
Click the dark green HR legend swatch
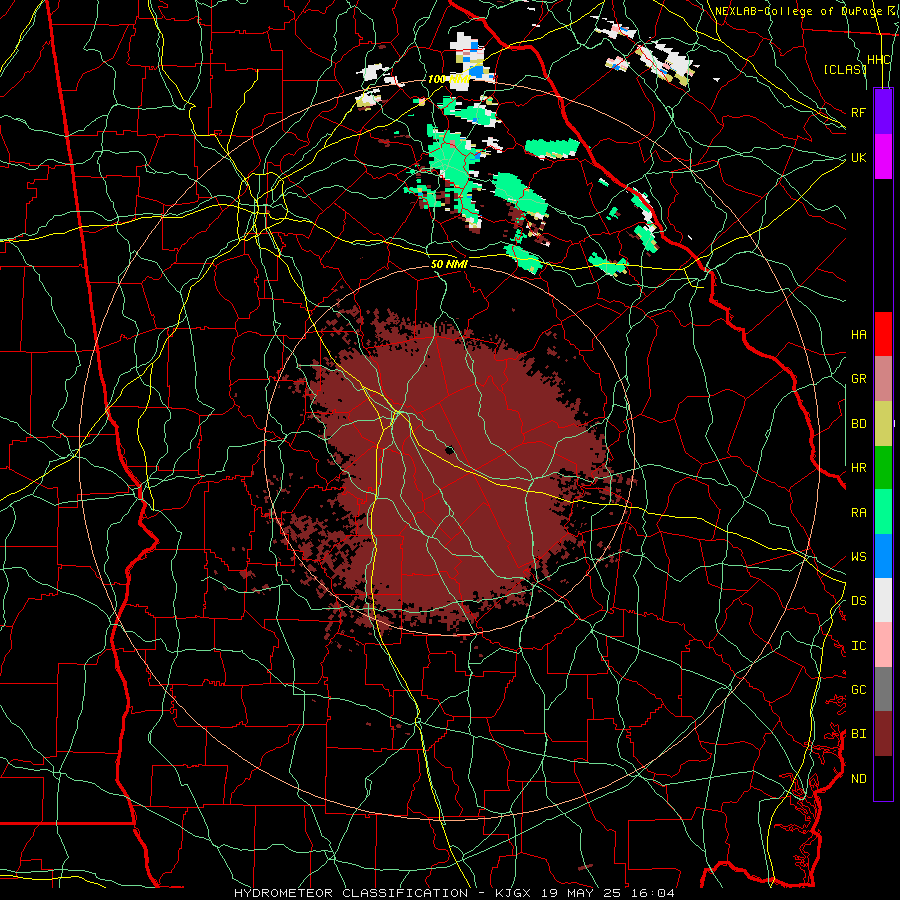point(883,467)
